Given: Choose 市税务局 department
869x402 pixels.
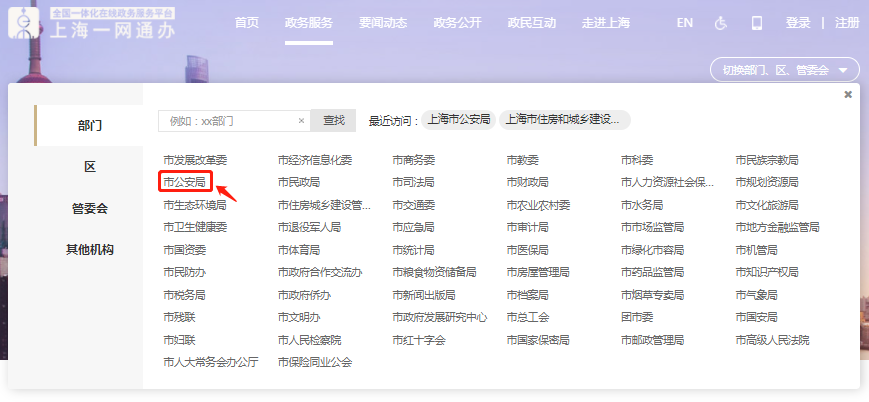Looking at the screenshot, I should point(185,295).
